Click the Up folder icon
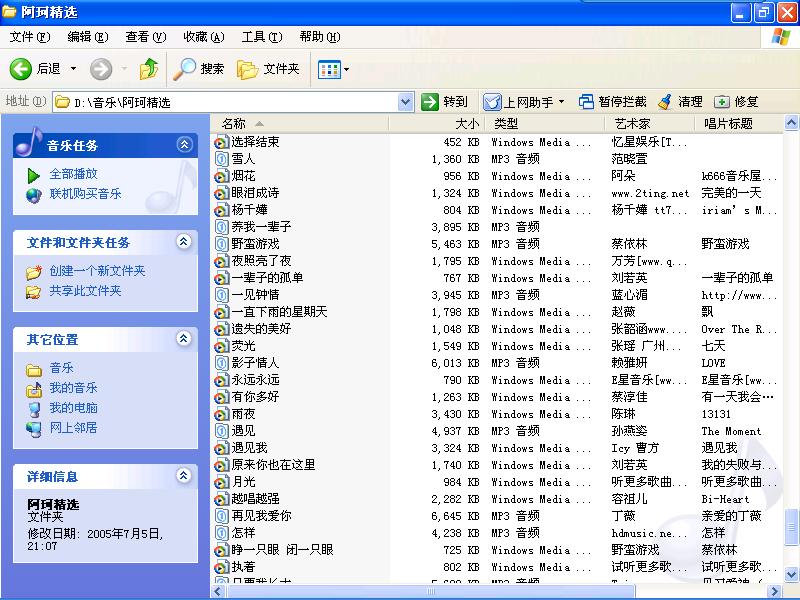This screenshot has width=800, height=600. tap(148, 69)
